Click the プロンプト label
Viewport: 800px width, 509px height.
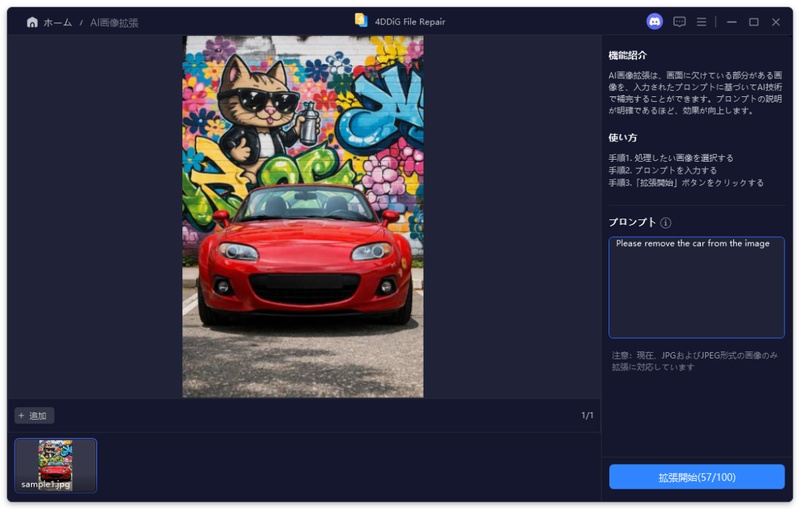632,222
